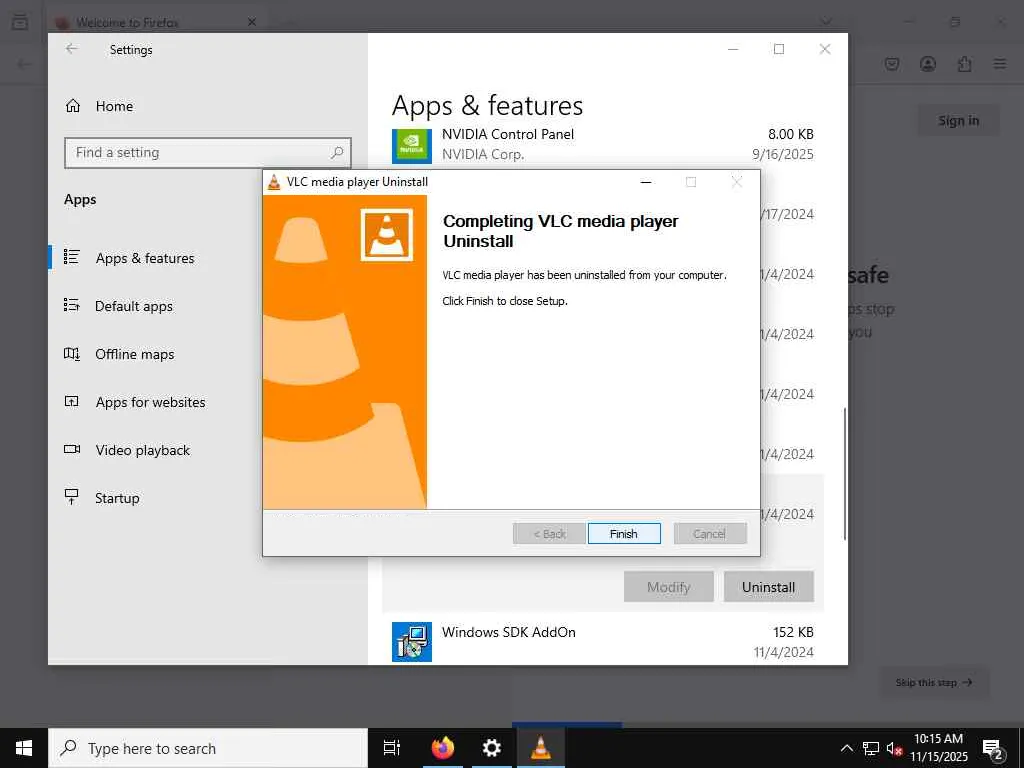The height and width of the screenshot is (768, 1024).
Task: Open Apps for websites settings
Action: [150, 402]
